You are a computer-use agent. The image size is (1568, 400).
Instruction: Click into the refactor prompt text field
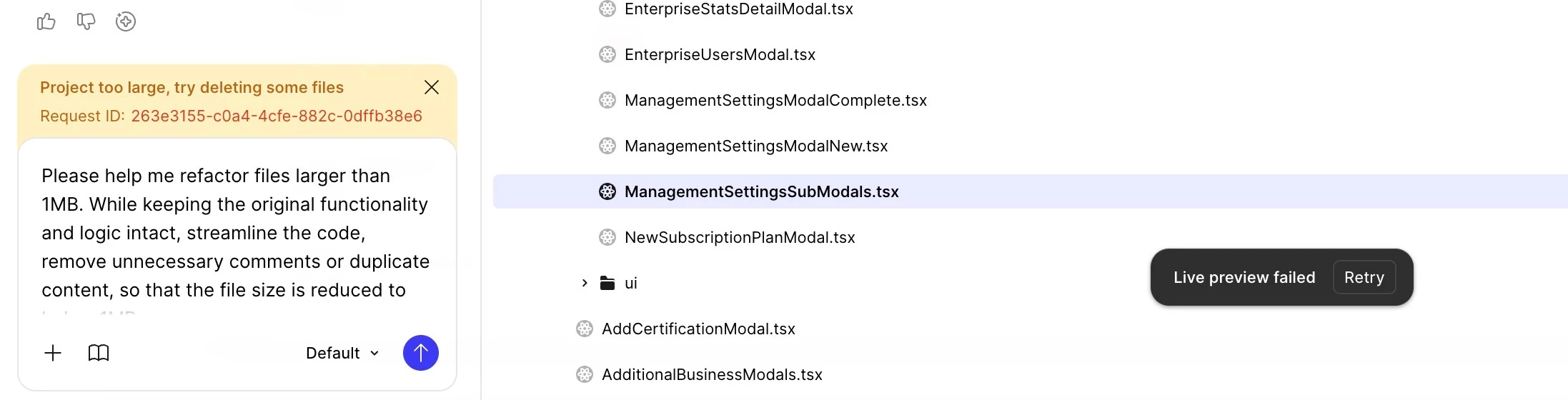coord(236,234)
